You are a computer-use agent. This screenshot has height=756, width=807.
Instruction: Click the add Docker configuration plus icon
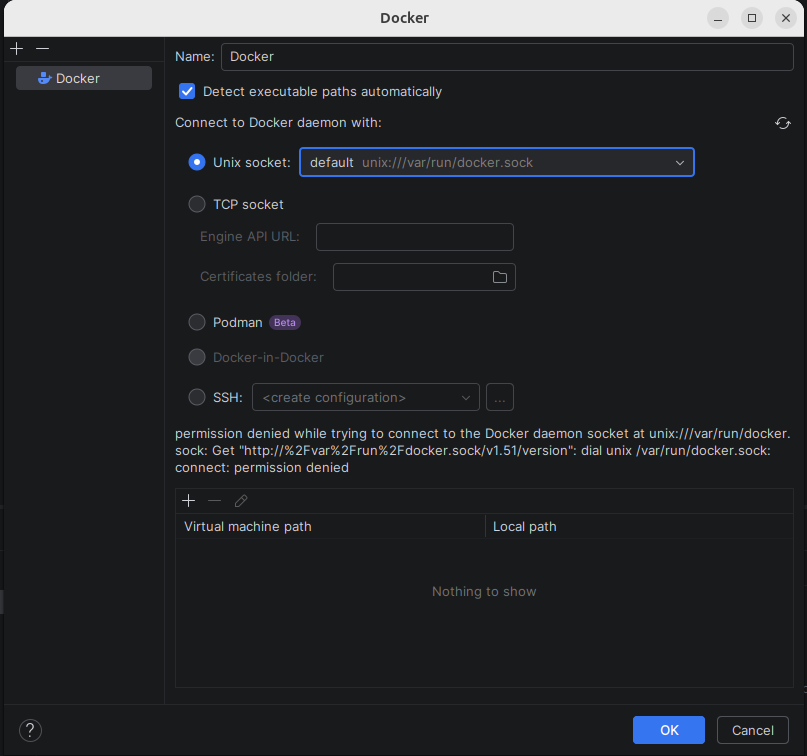tap(17, 48)
